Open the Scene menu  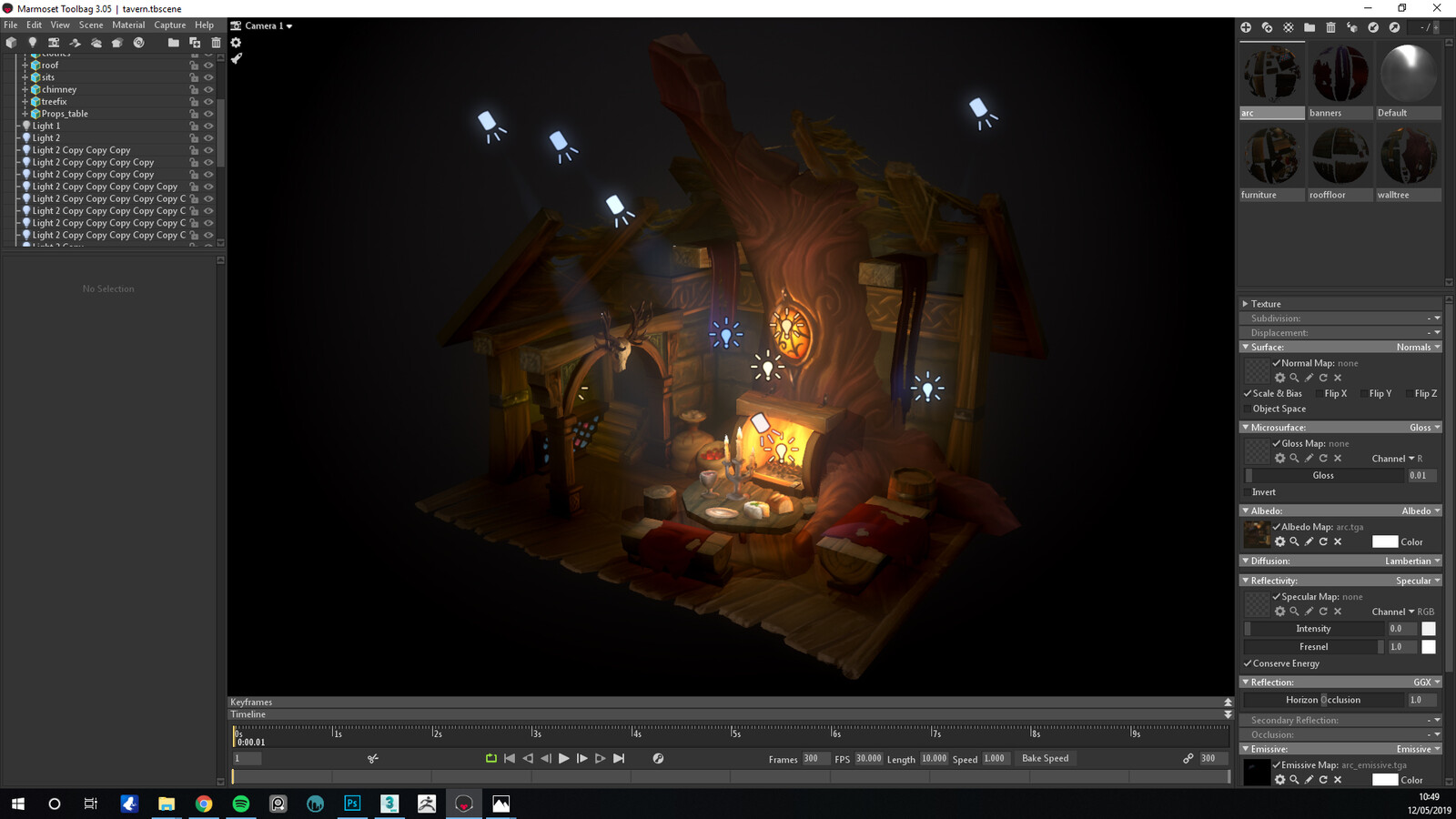click(91, 25)
